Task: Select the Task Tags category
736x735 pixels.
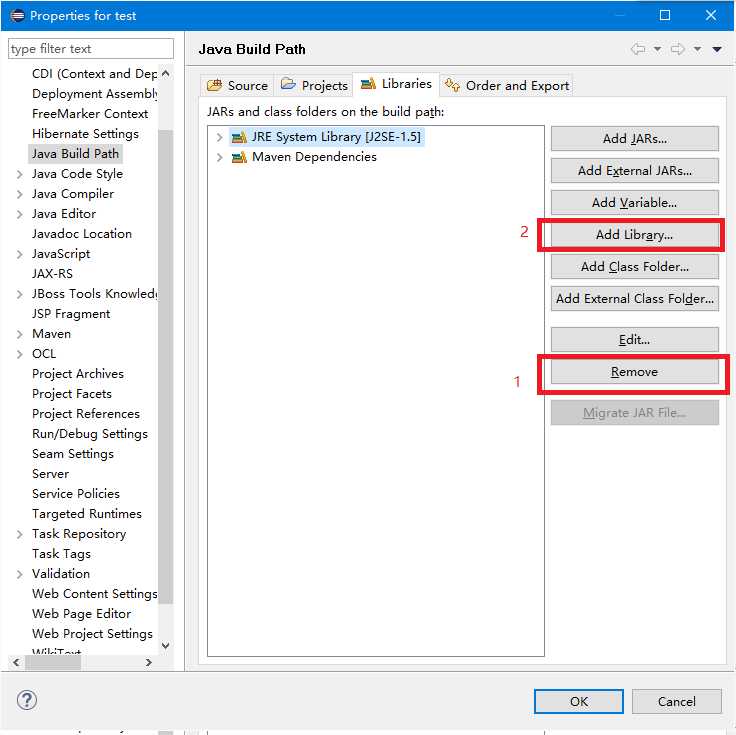Action: pos(61,554)
